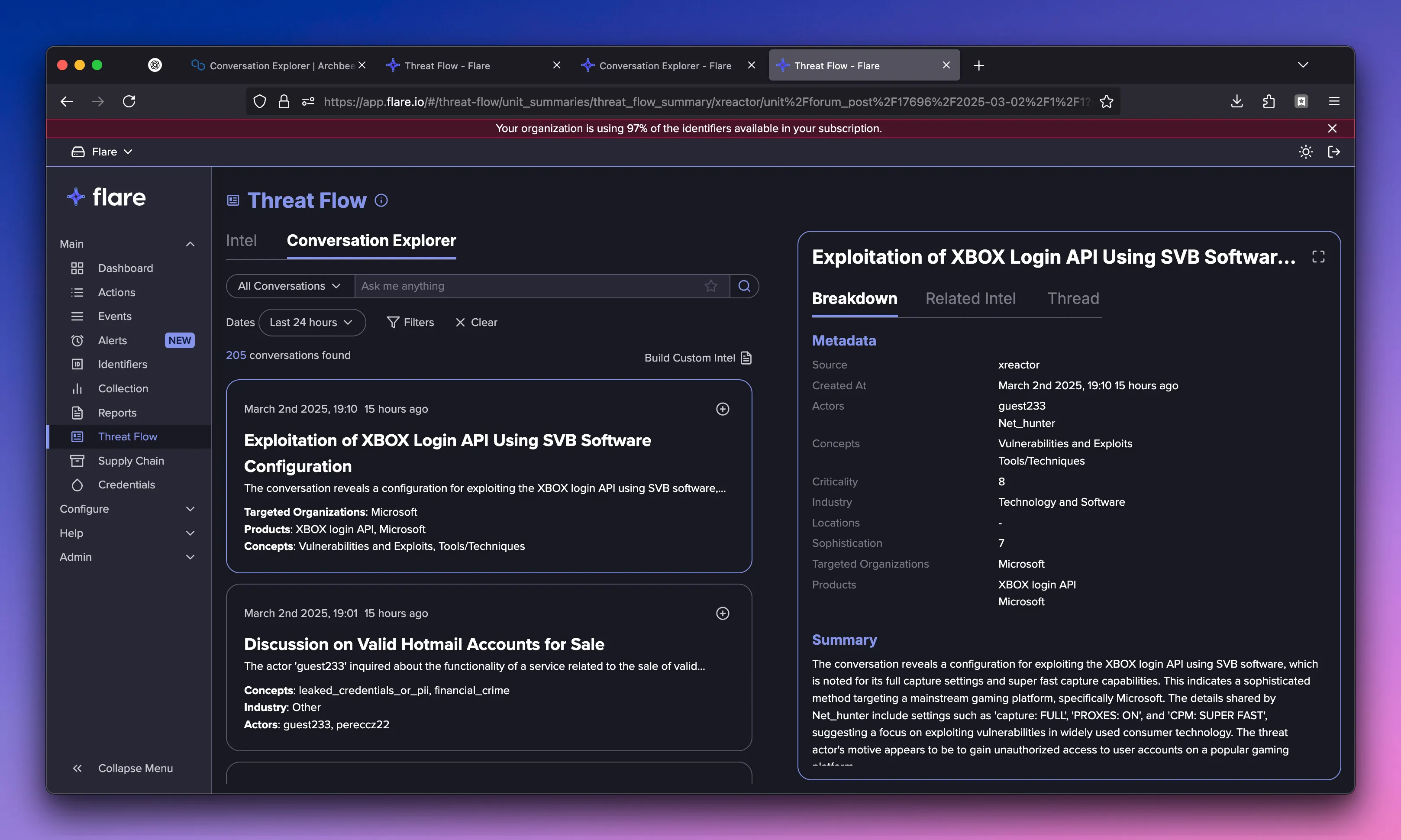Open the browser extensions puzzle icon

1269,101
